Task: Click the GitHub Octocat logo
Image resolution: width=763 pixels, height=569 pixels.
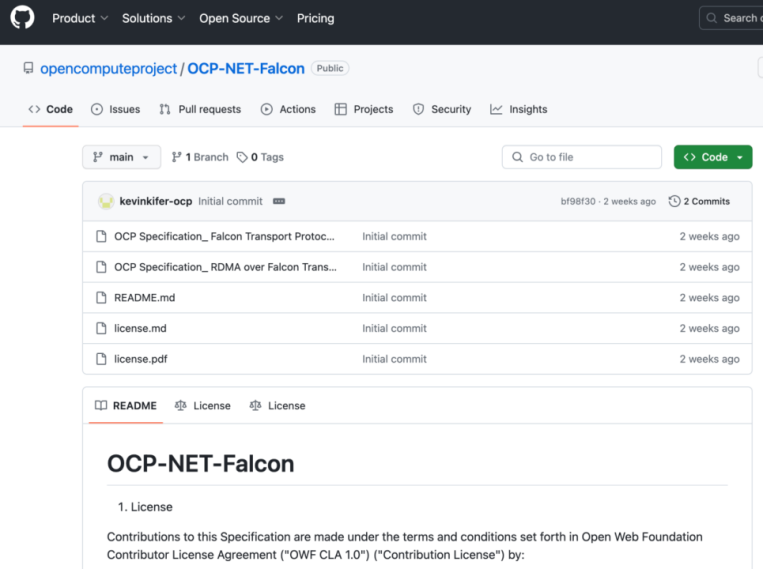Action: point(22,18)
